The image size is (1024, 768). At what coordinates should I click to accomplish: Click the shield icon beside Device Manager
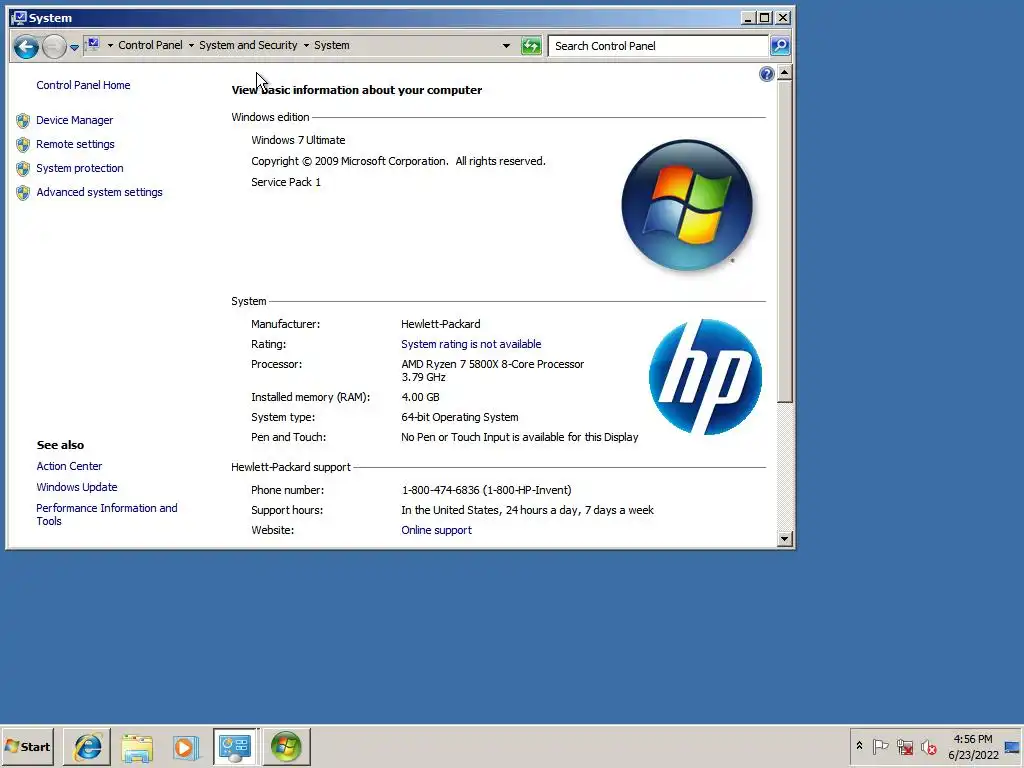click(23, 120)
